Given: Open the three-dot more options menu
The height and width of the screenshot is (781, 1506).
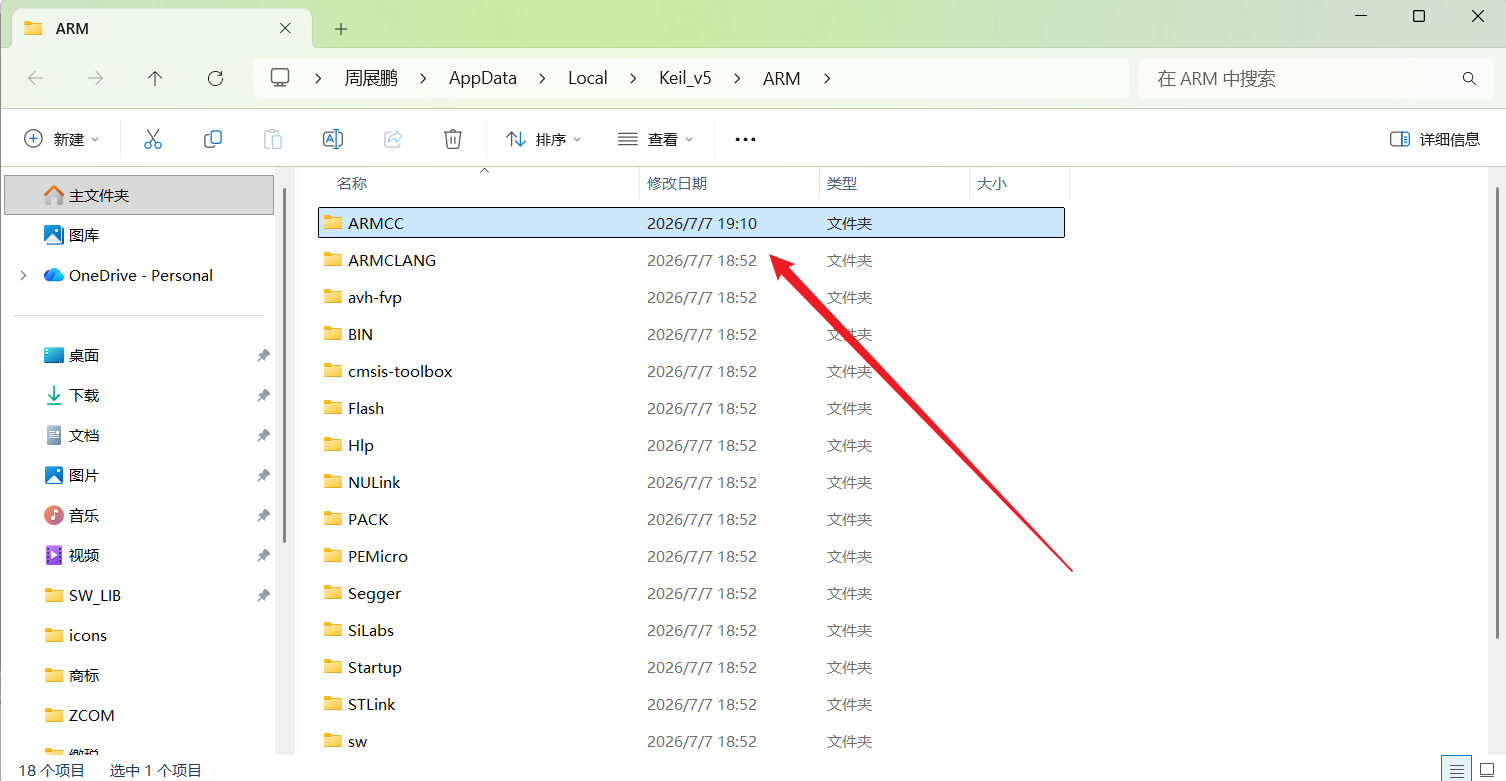Looking at the screenshot, I should (x=745, y=139).
